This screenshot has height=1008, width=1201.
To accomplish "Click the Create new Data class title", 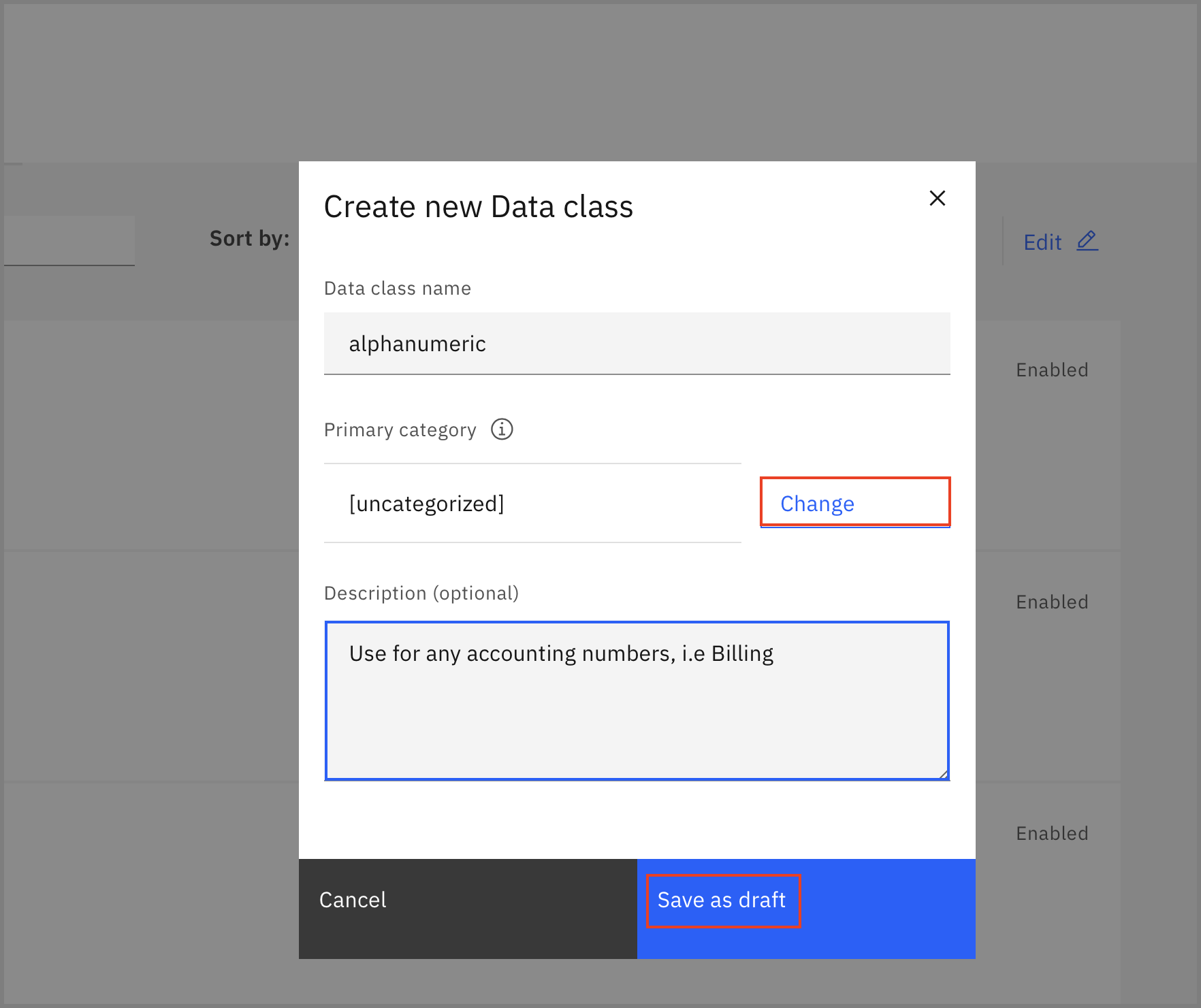I will tap(478, 206).
